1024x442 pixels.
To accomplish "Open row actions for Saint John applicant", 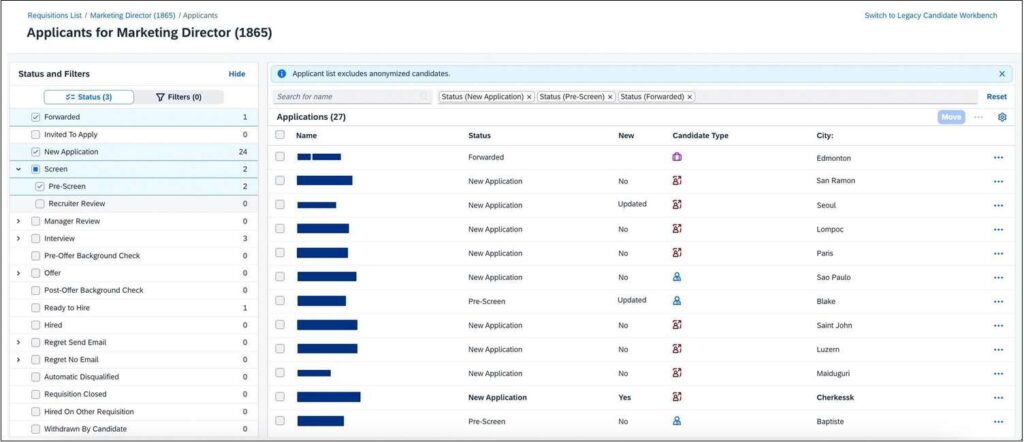I will [998, 326].
